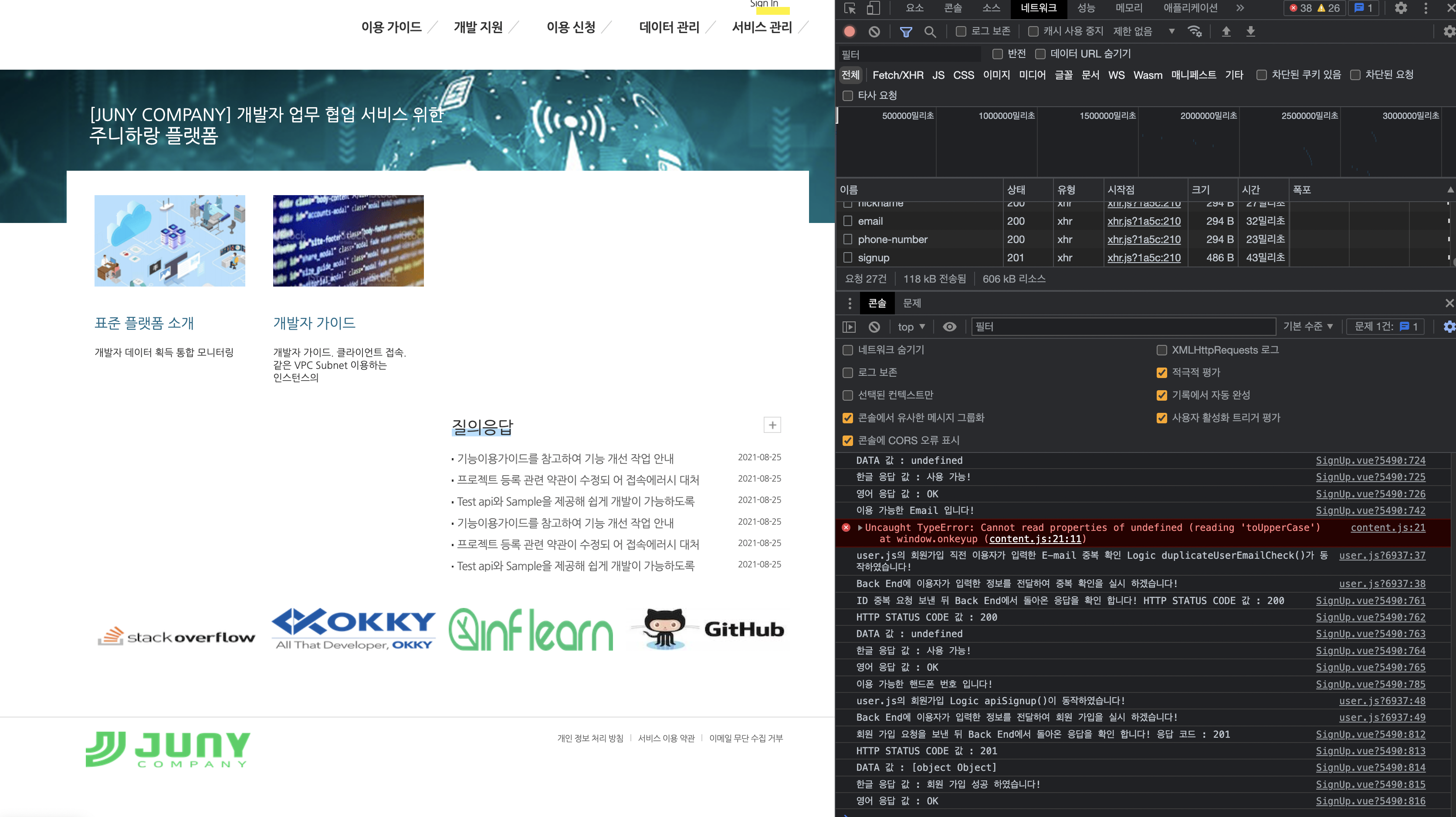
Task: Show the console sidebar panel icon
Action: pos(849,327)
